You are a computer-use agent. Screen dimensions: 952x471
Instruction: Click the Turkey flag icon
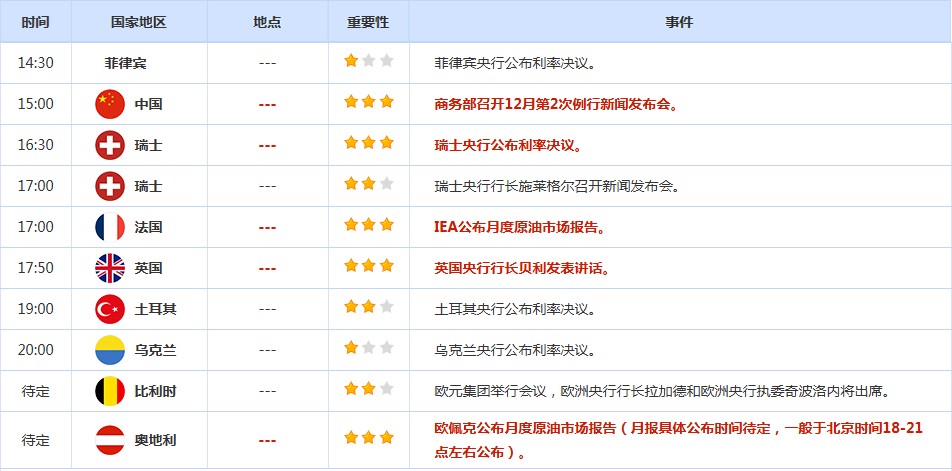pos(109,309)
